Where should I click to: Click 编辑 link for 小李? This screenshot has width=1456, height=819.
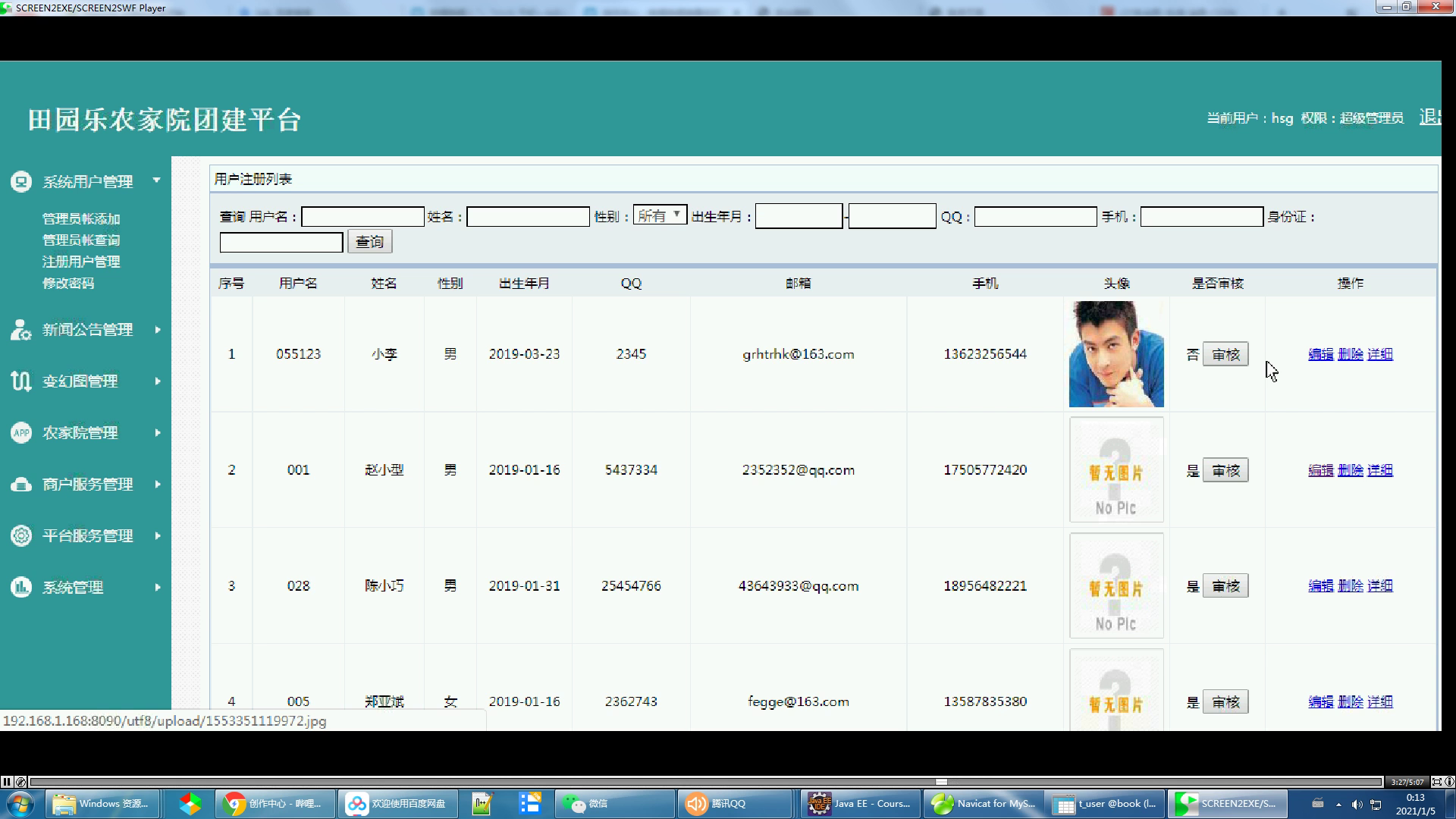(x=1321, y=354)
